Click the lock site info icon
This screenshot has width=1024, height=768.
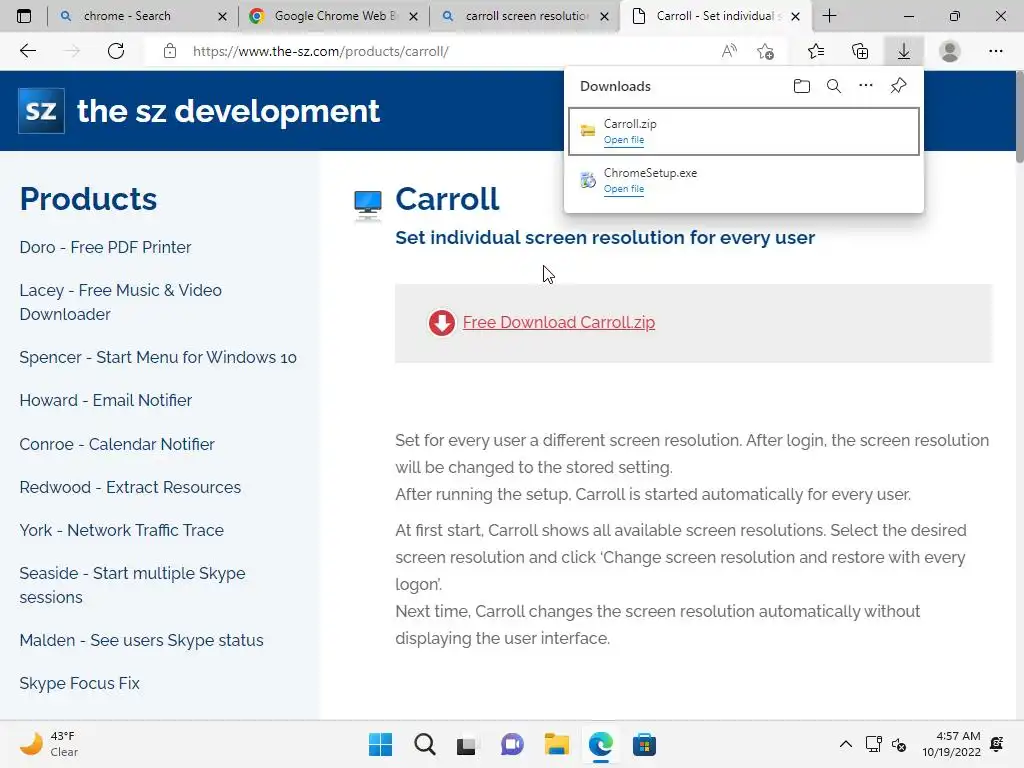(170, 51)
